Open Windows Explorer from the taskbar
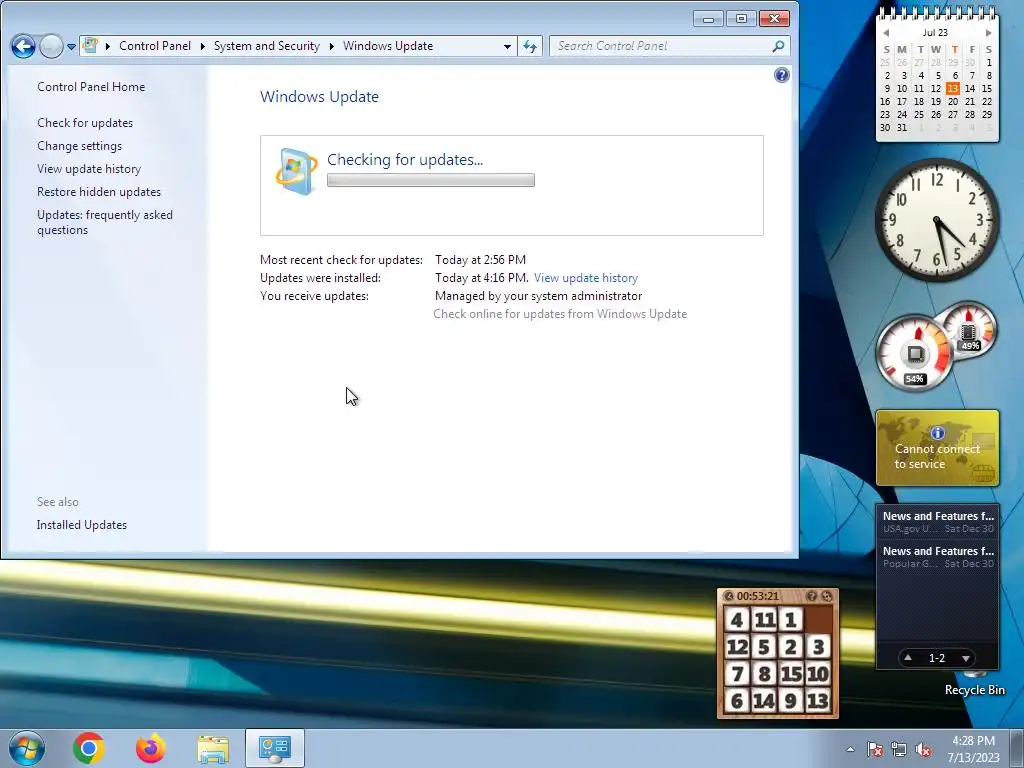The image size is (1024, 768). click(x=213, y=749)
